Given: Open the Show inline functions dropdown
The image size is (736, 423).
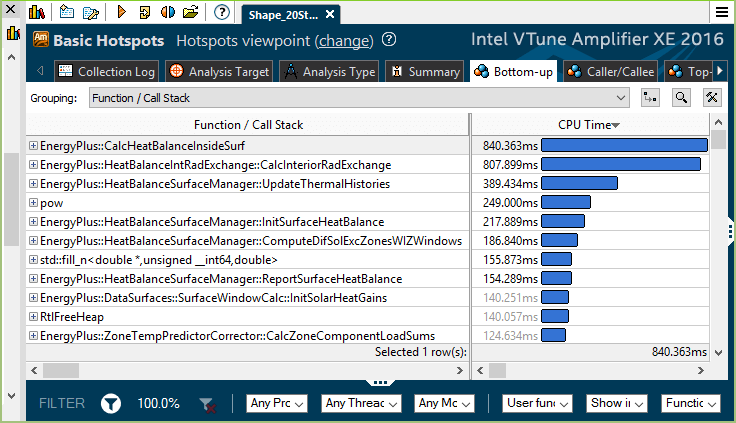Looking at the screenshot, I should (617, 403).
